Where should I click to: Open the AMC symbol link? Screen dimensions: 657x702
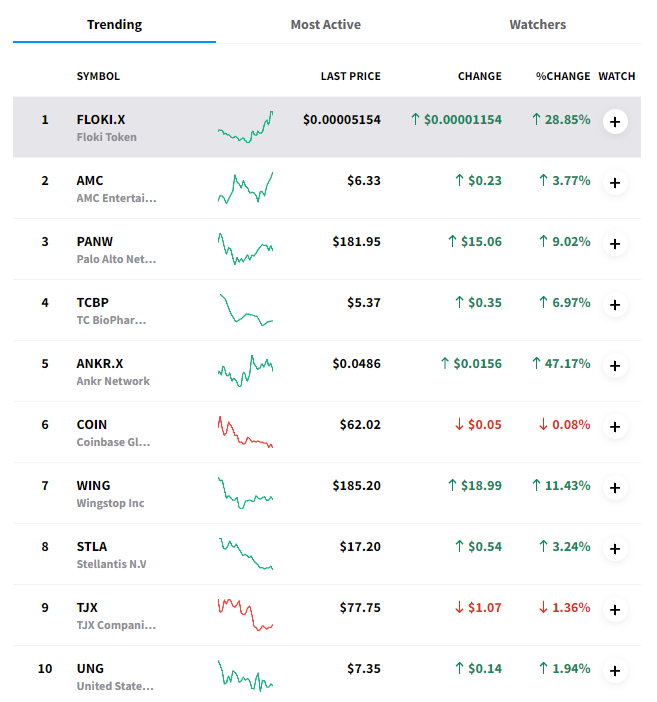90,180
